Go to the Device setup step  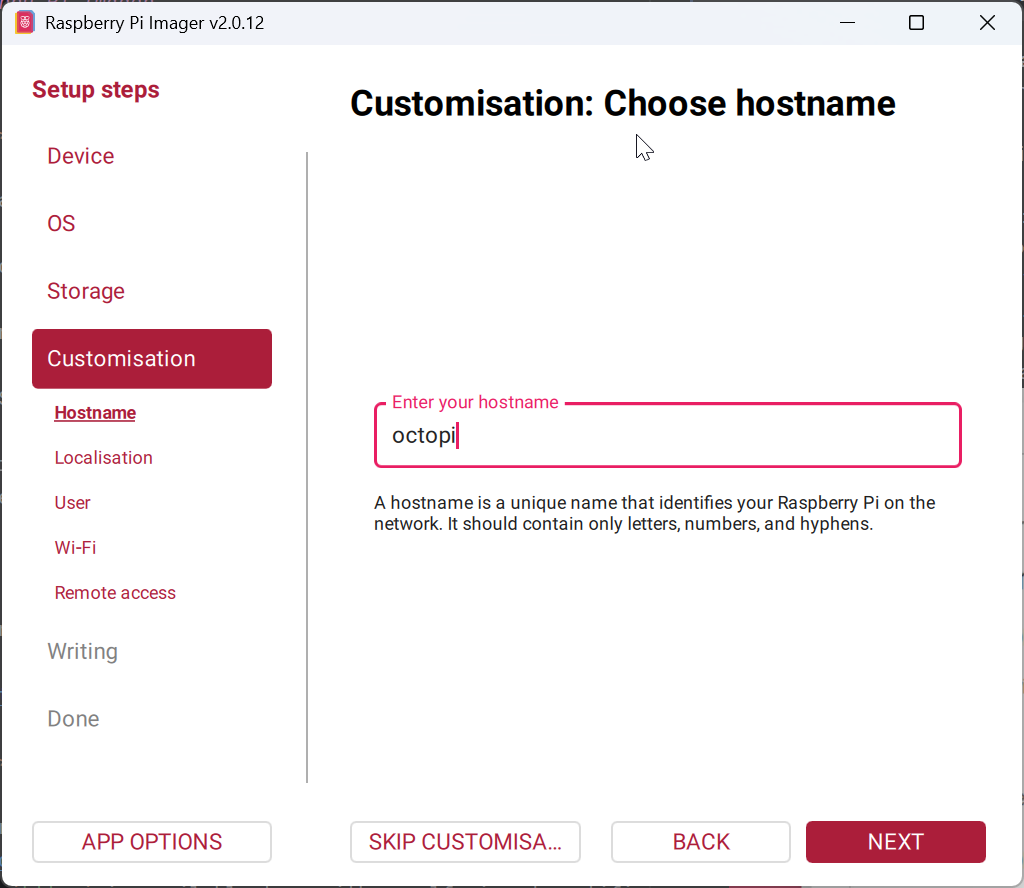click(x=80, y=156)
